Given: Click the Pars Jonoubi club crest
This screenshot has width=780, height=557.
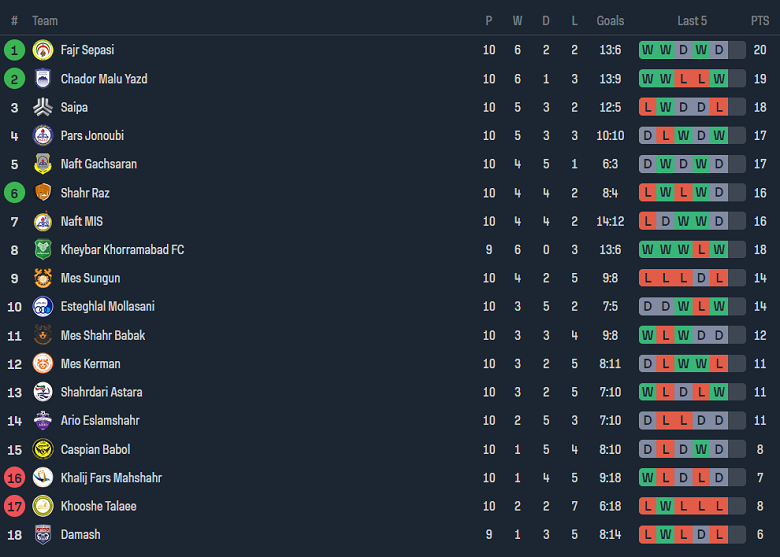Looking at the screenshot, I should point(43,136).
